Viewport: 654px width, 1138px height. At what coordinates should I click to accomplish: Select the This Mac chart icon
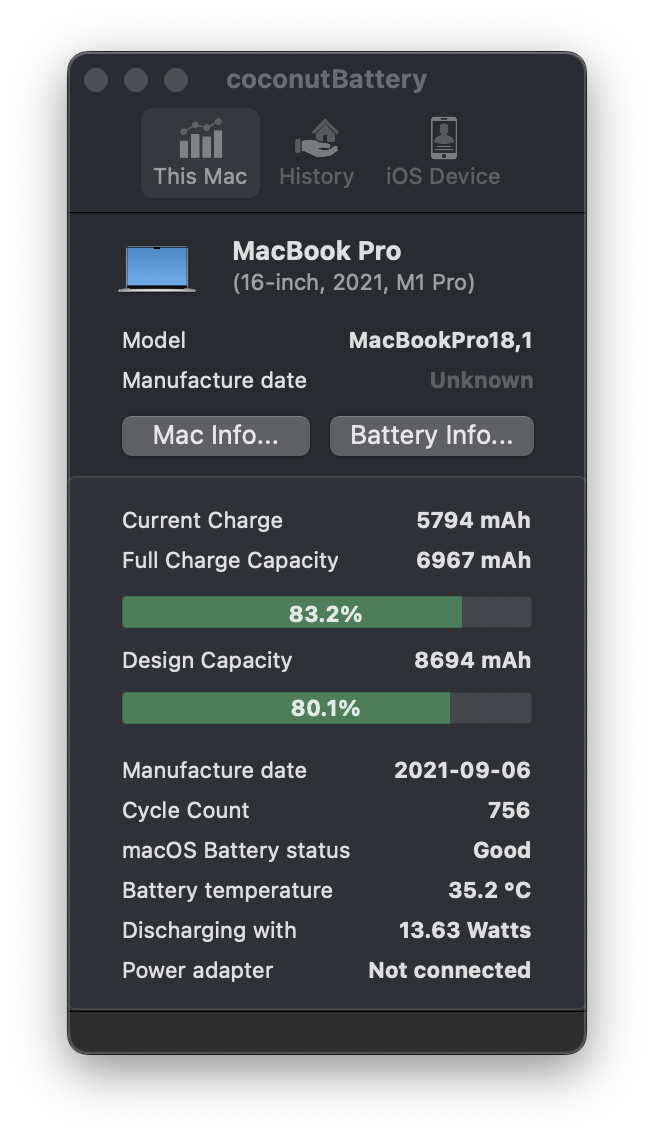pos(200,139)
